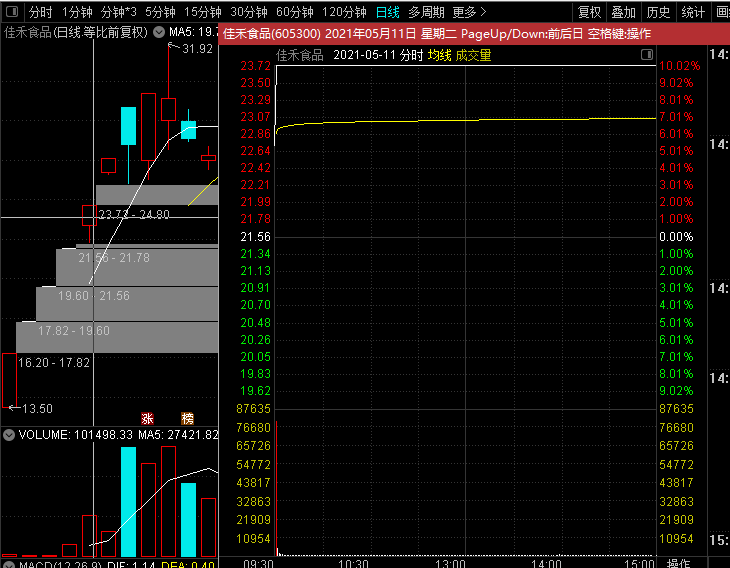Click the 操作 button at bottom right
730x568 pixels.
678,563
